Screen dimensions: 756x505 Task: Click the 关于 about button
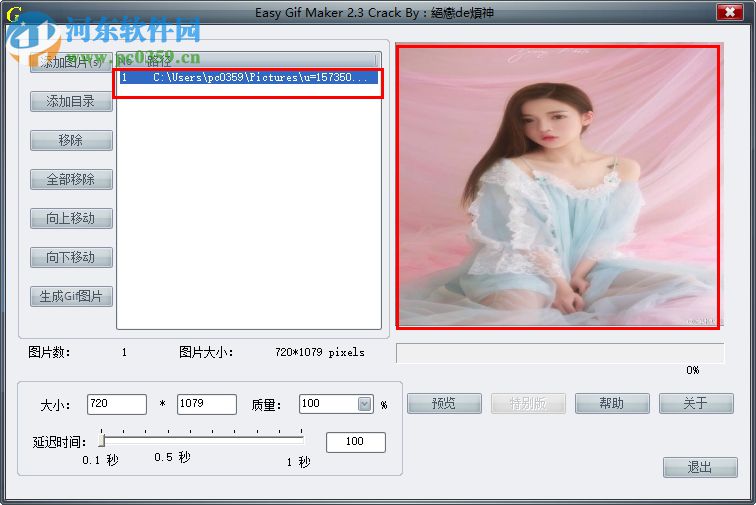tap(696, 404)
